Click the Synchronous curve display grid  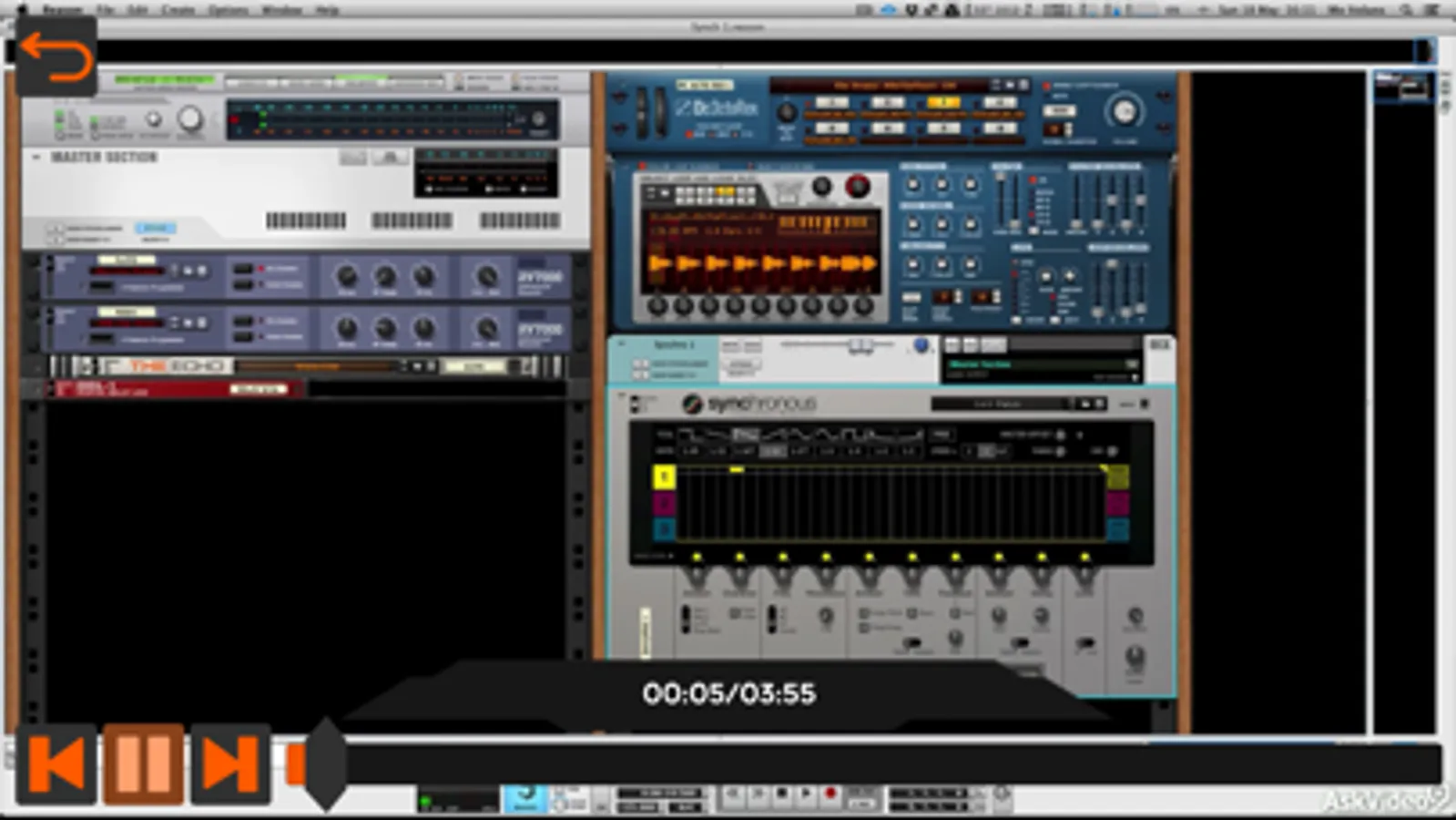(x=891, y=503)
